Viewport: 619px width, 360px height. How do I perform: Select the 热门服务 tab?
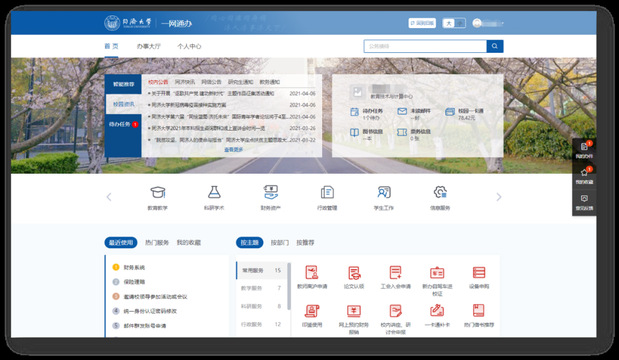pos(157,242)
